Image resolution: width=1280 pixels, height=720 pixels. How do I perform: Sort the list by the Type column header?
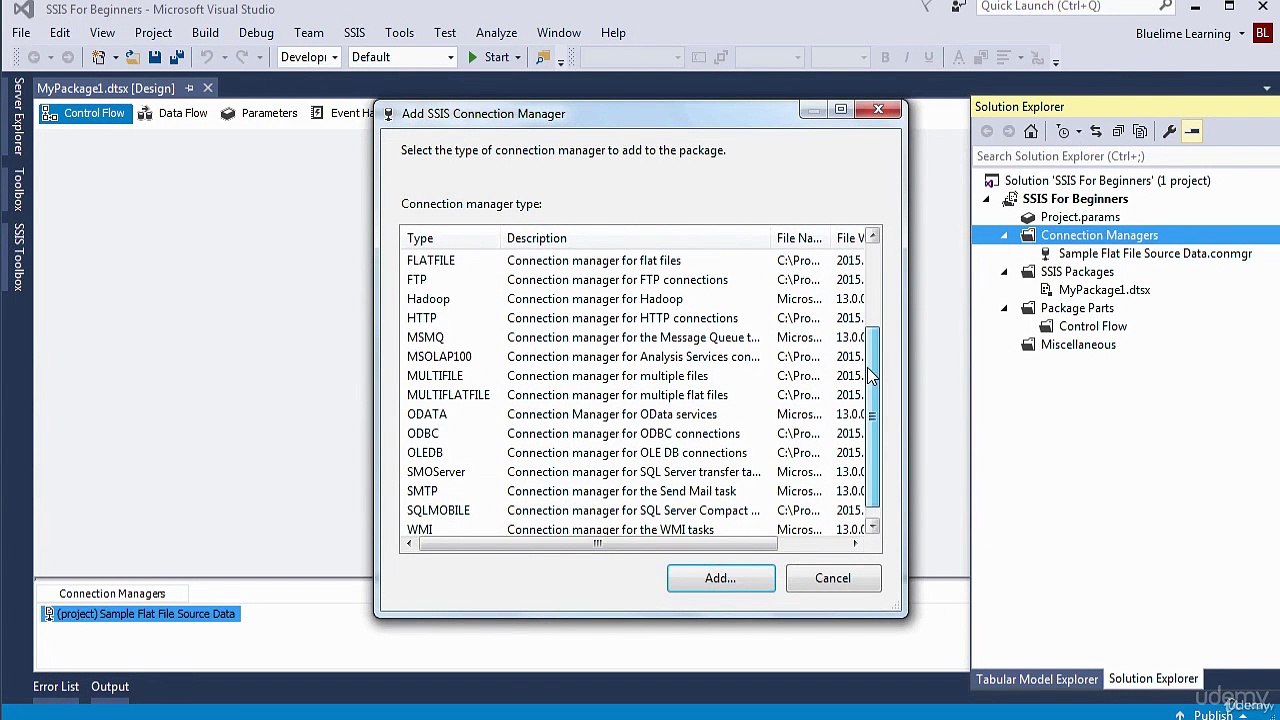(450, 238)
